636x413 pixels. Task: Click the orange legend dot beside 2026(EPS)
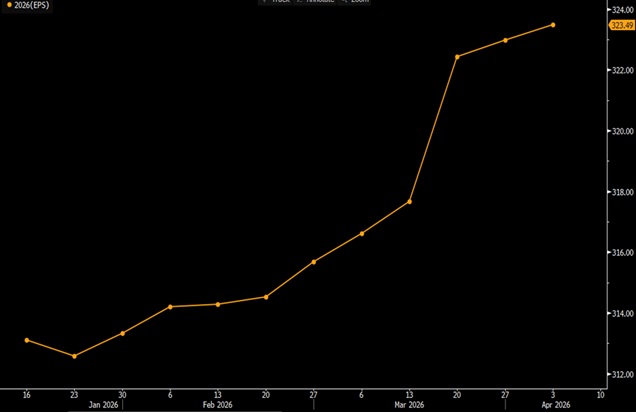[8, 6]
